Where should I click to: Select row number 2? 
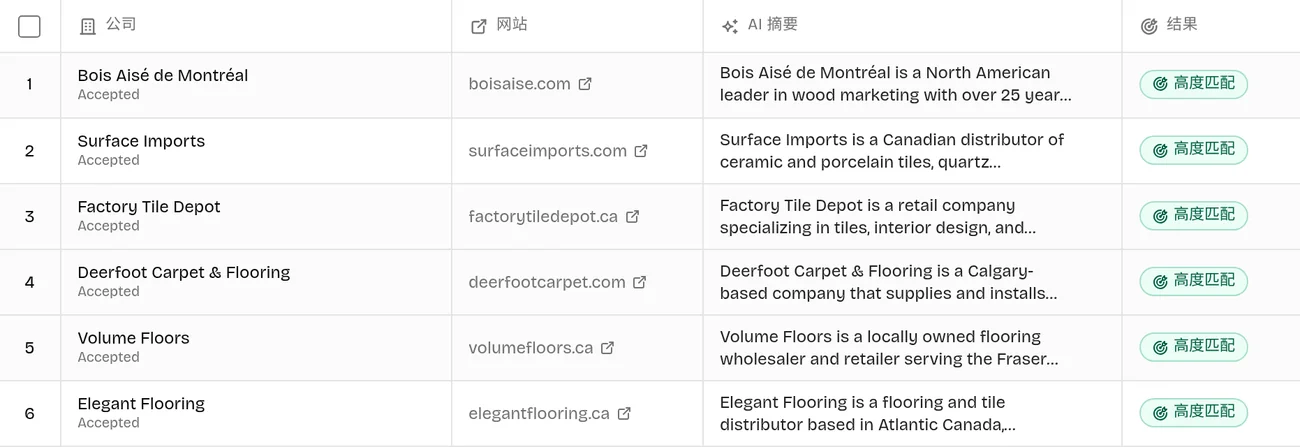[29, 151]
